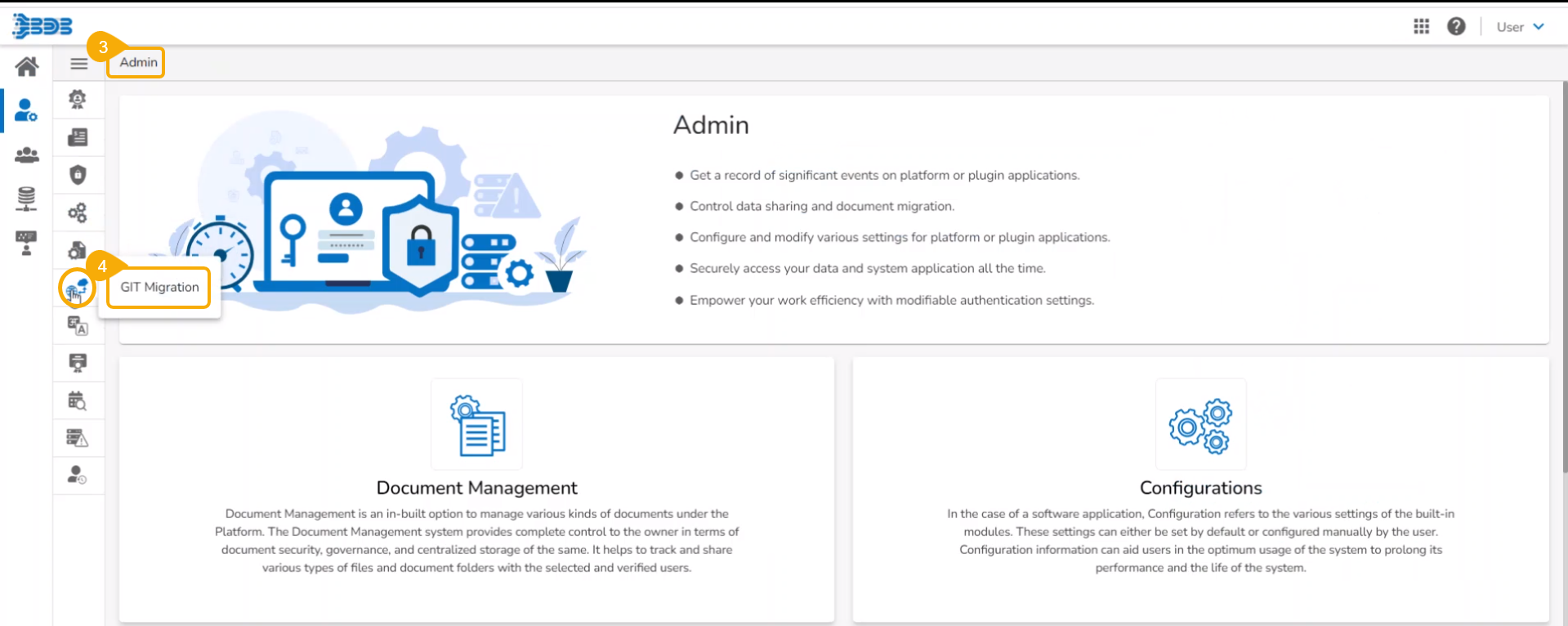Click the large Admin page title
Image resolution: width=1568 pixels, height=626 pixels.
[x=711, y=125]
